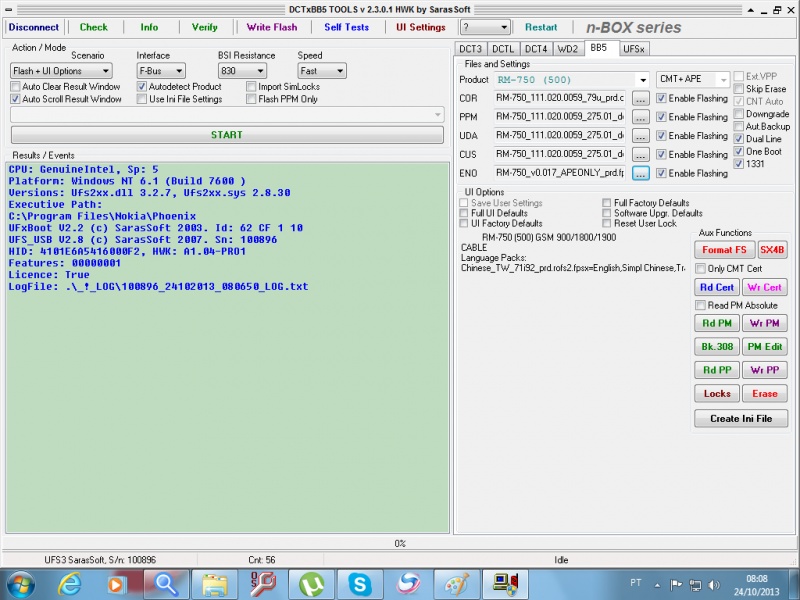
Task: Open the blue swirl app taskbar icon
Action: tap(408, 584)
